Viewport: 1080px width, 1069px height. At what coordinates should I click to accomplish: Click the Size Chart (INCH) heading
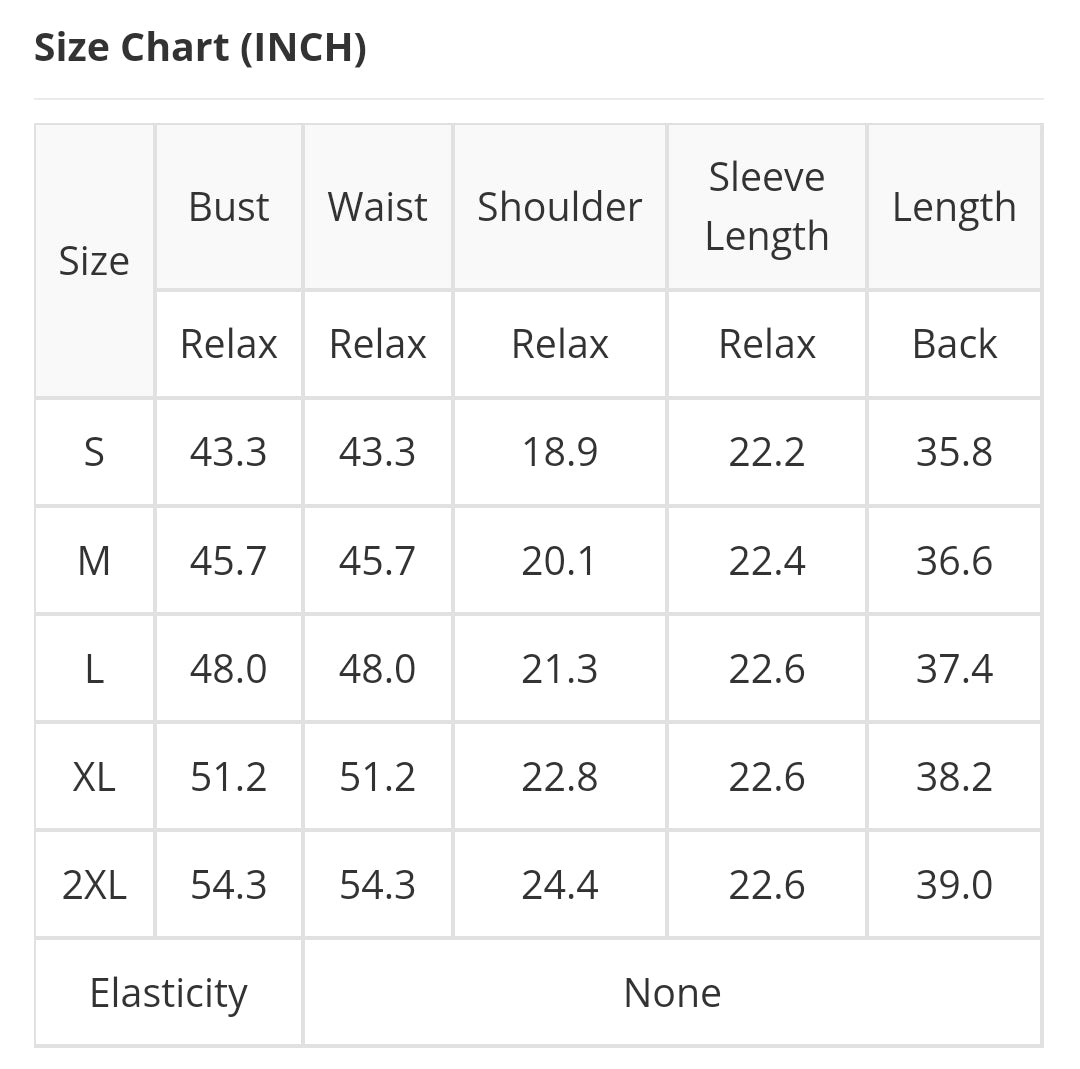(x=200, y=48)
